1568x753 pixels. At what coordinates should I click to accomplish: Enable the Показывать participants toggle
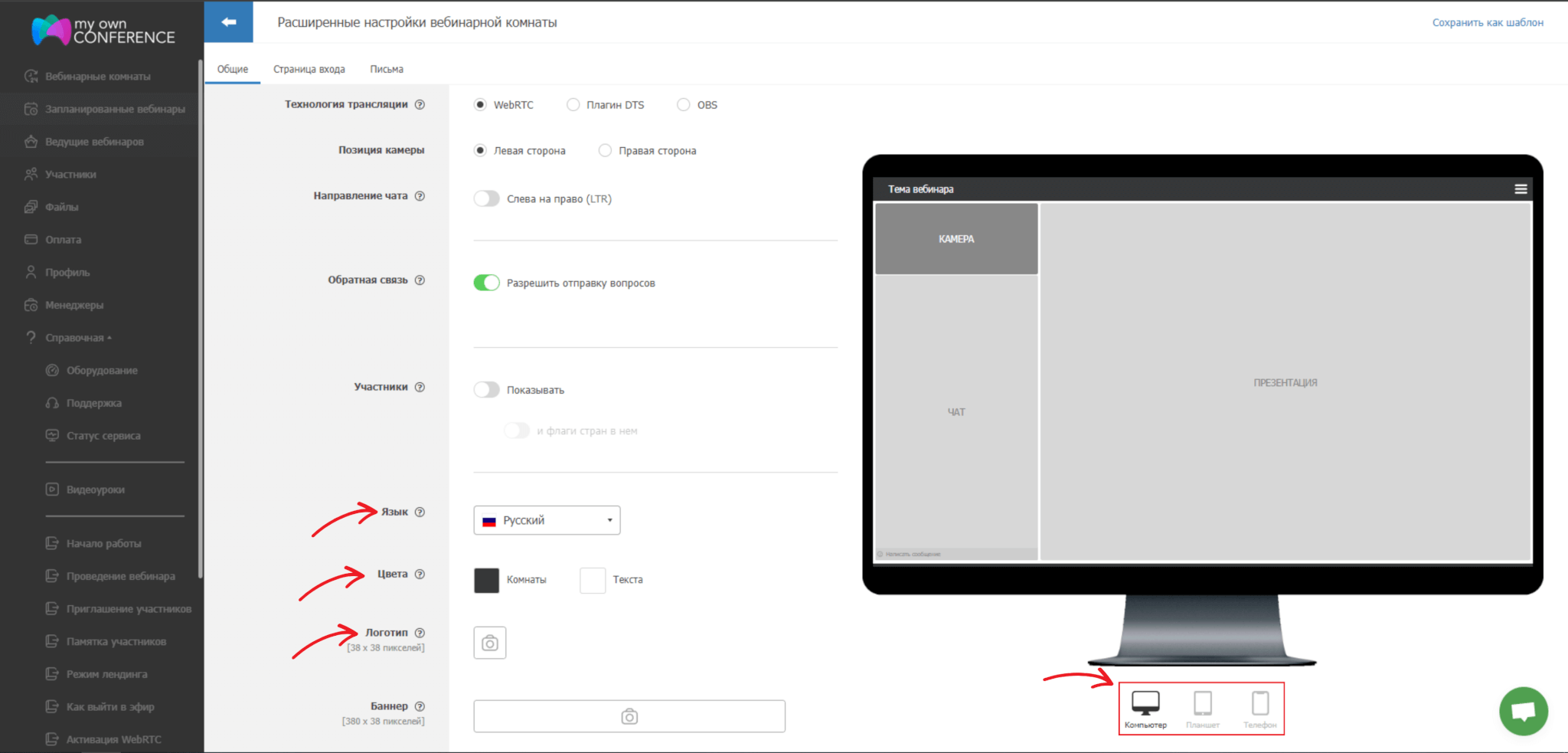[x=486, y=390]
